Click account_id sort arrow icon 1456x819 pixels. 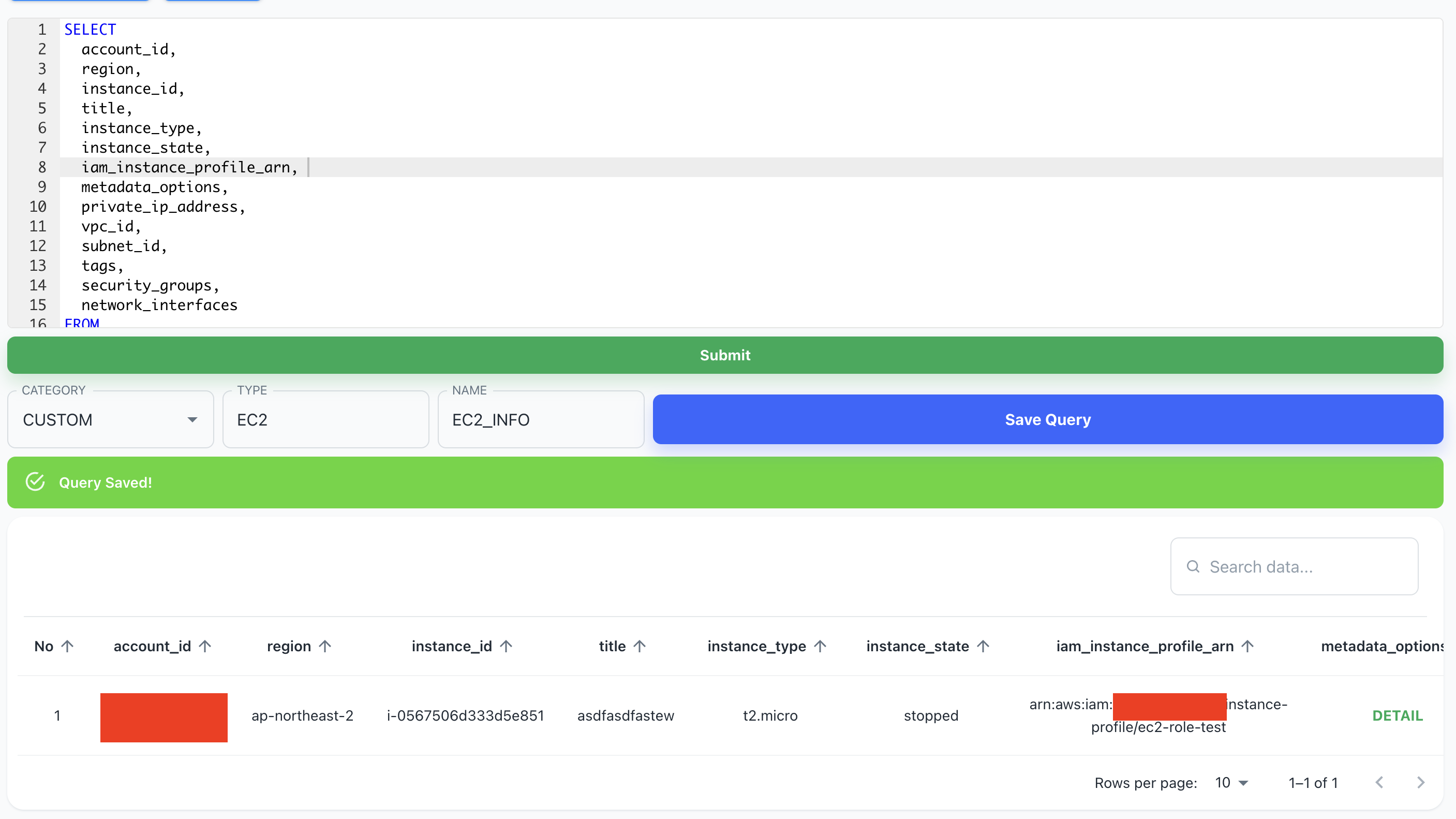coord(205,646)
